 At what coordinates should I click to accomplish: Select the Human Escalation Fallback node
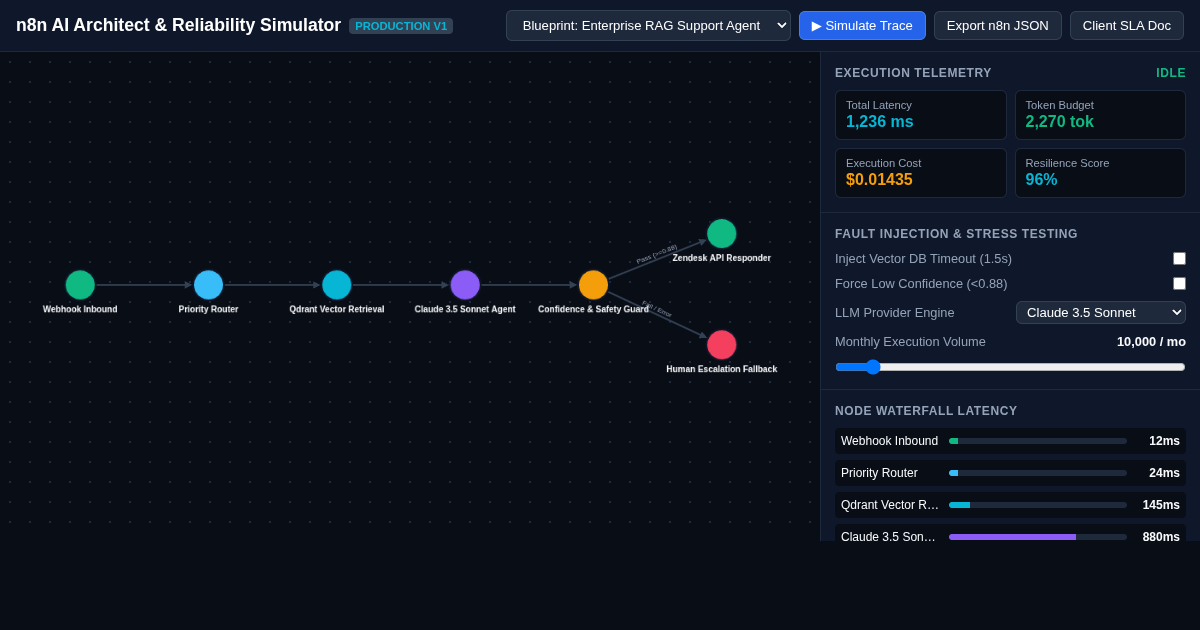[722, 345]
